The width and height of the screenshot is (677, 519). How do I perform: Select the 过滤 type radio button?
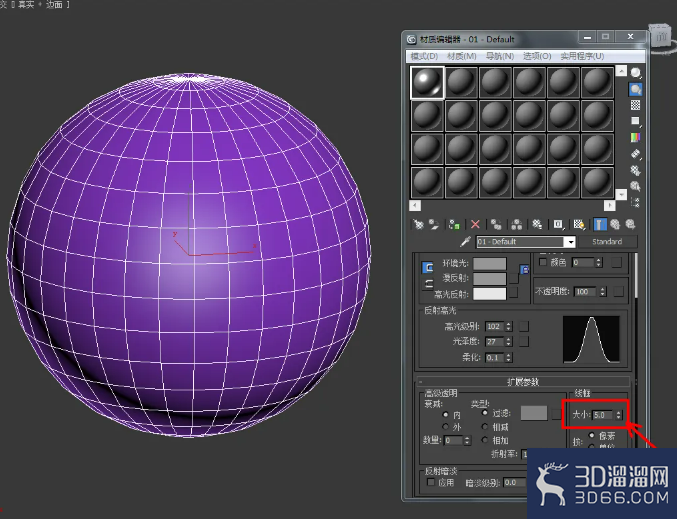click(485, 413)
